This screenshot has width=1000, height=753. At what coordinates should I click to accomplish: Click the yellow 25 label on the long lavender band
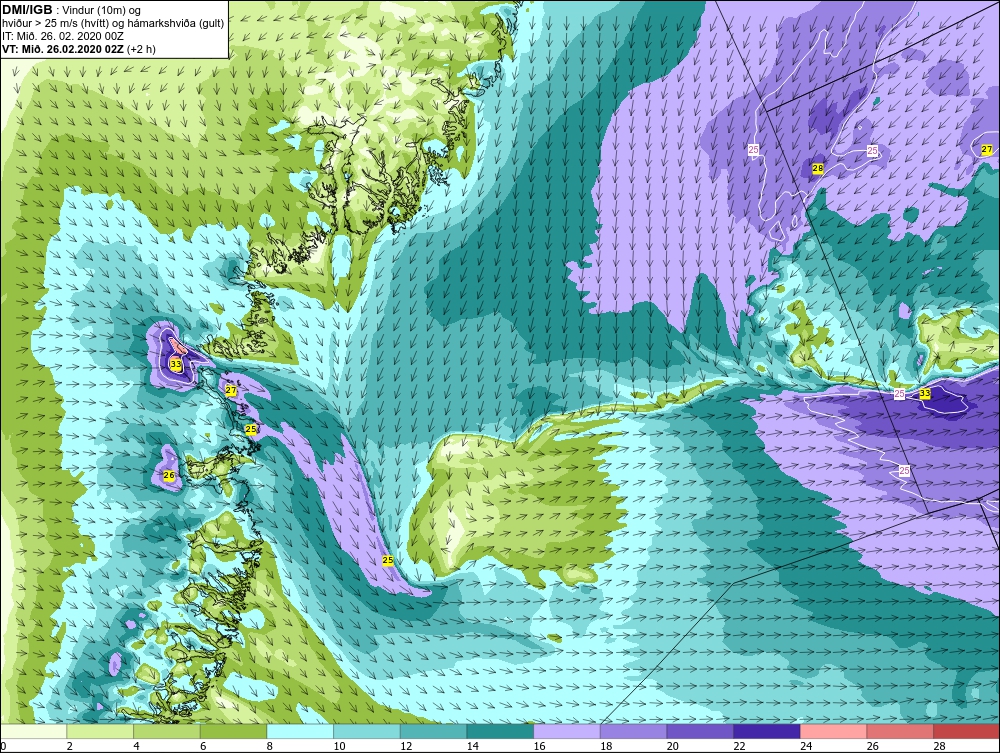(x=388, y=560)
